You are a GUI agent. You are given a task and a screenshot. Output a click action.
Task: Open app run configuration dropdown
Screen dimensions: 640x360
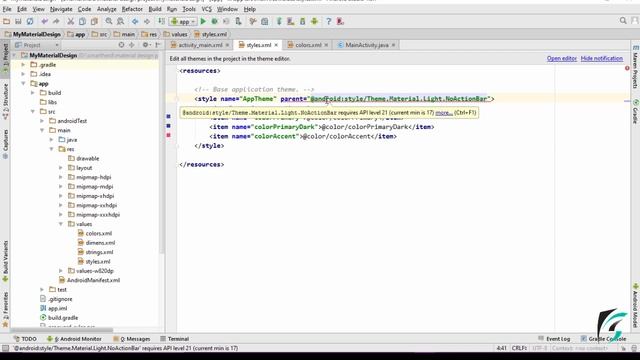pyautogui.click(x=183, y=22)
